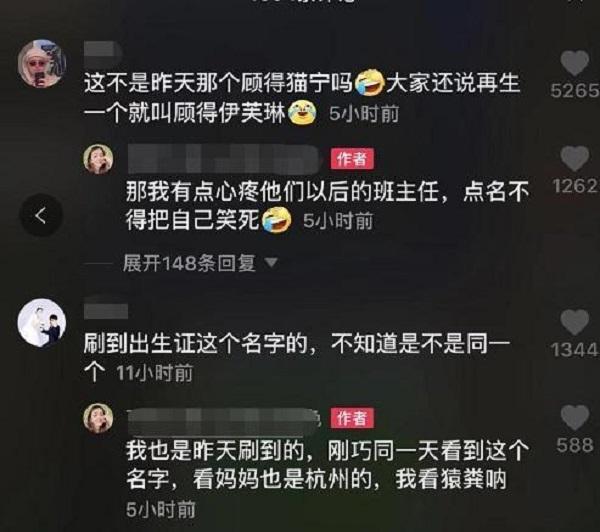Viewport: 600px width, 532px height.
Task: Reply to comment 那我有点心疼他们以后的班主任
Action: (328, 206)
